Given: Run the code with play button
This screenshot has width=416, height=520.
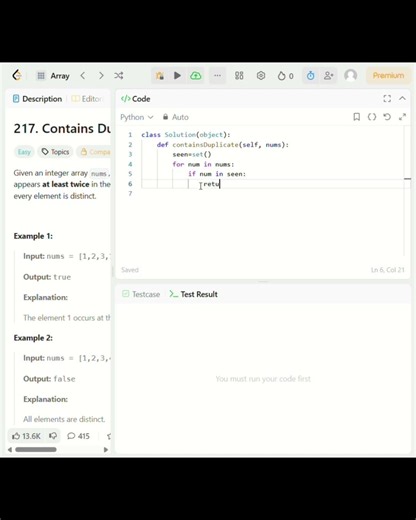Looking at the screenshot, I should click(177, 76).
